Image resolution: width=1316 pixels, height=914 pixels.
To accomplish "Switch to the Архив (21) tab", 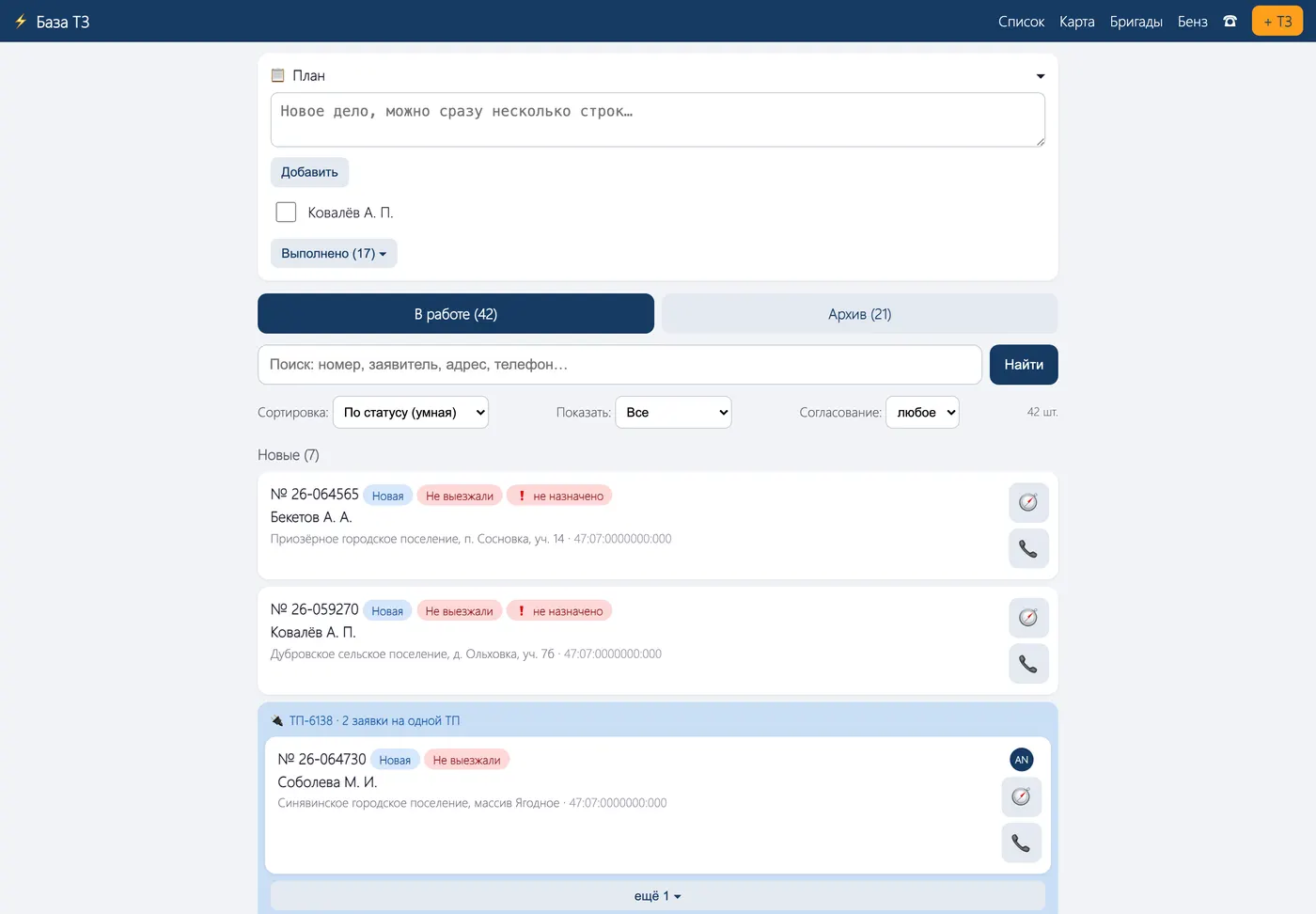I will point(860,314).
